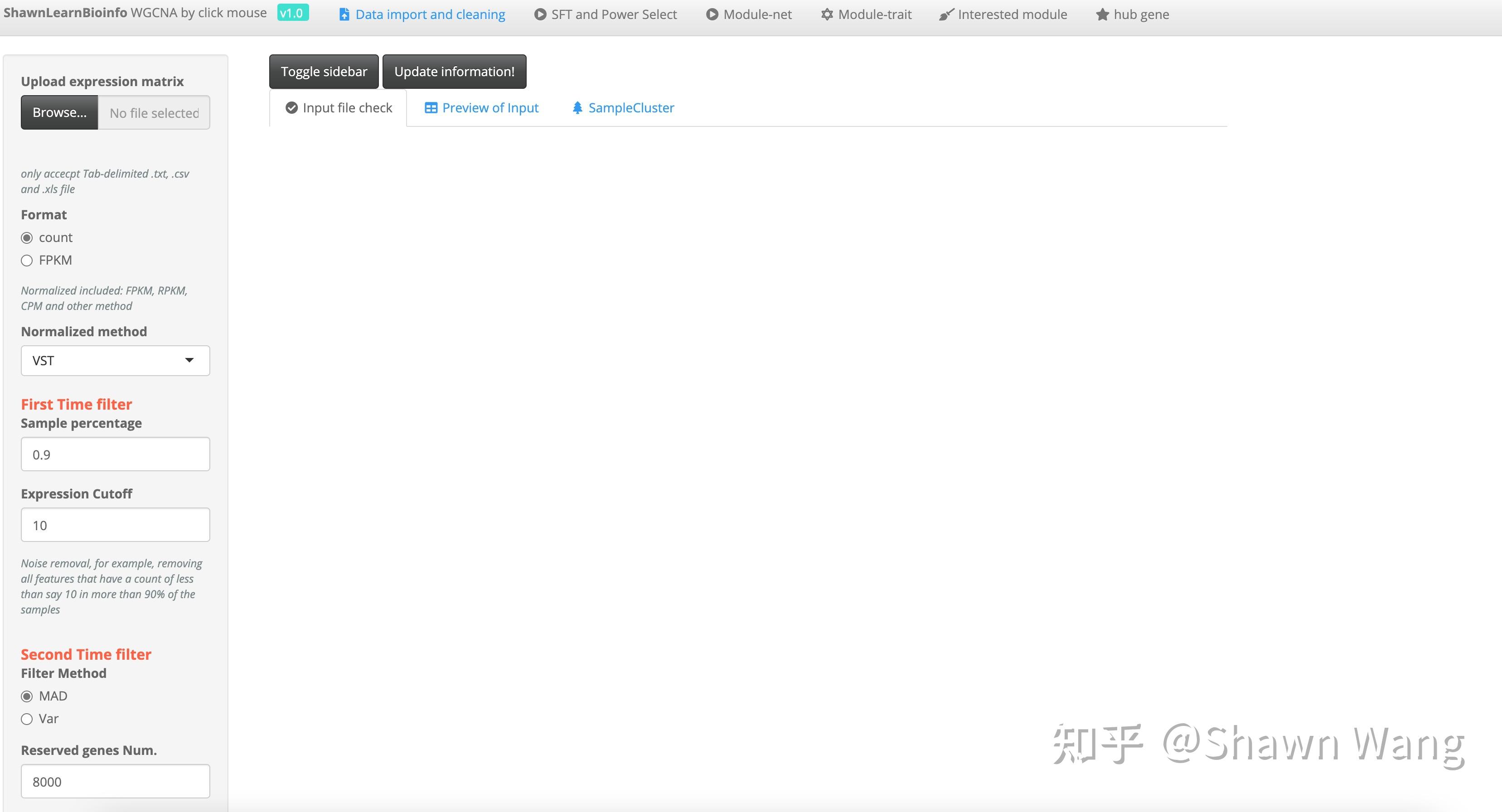
Task: Click the play icon before SFT and Power Select
Action: [540, 14]
